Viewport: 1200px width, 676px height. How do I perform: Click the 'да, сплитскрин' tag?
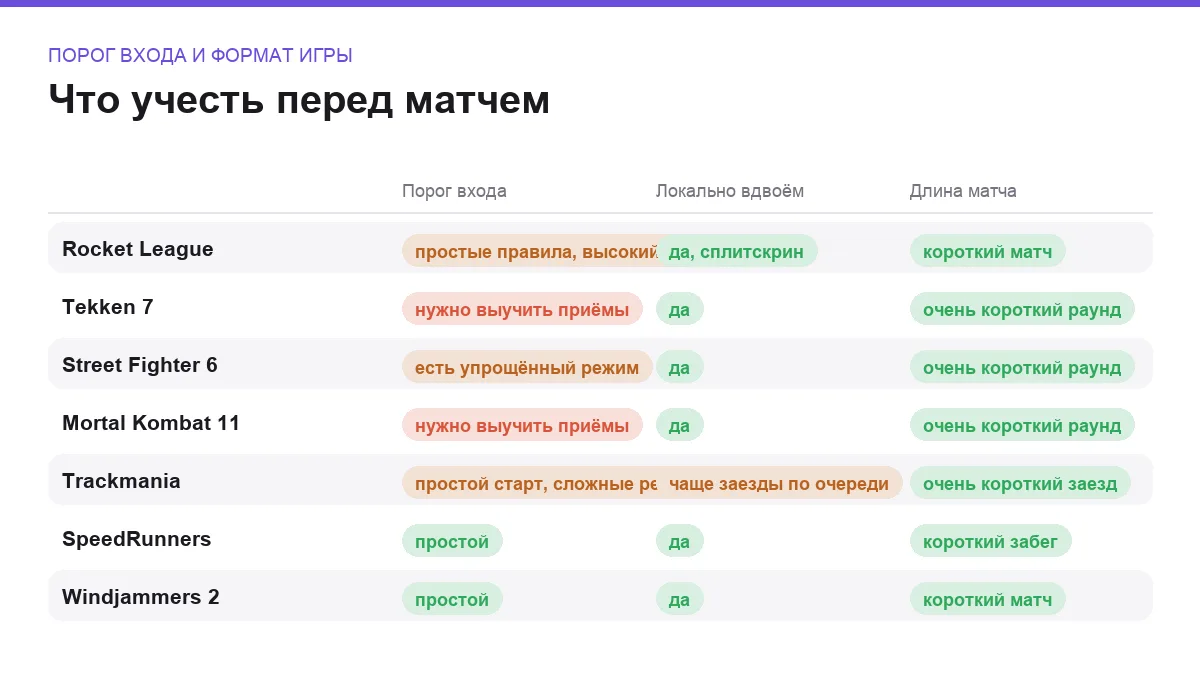736,251
